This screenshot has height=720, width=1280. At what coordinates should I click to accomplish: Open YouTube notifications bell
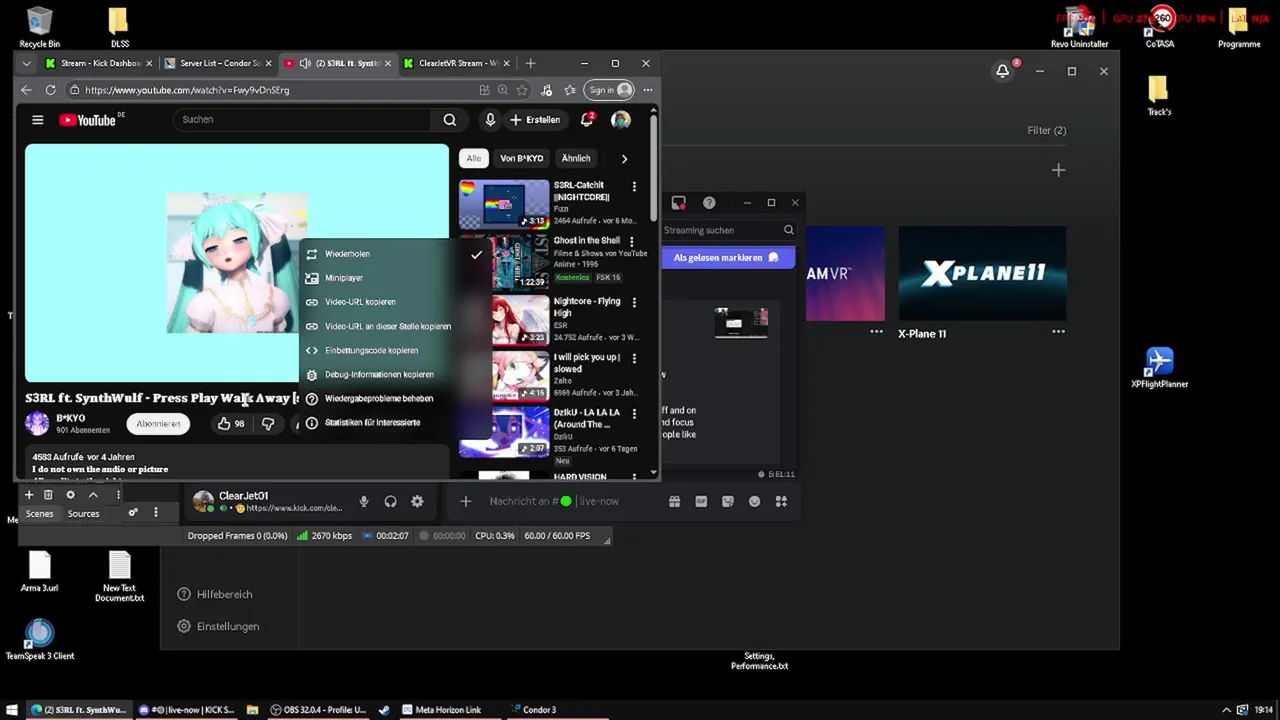click(x=587, y=120)
